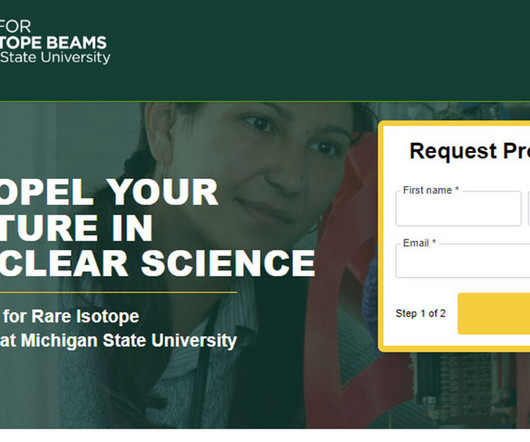Click the Email label
This screenshot has width=530, height=442.
point(419,243)
